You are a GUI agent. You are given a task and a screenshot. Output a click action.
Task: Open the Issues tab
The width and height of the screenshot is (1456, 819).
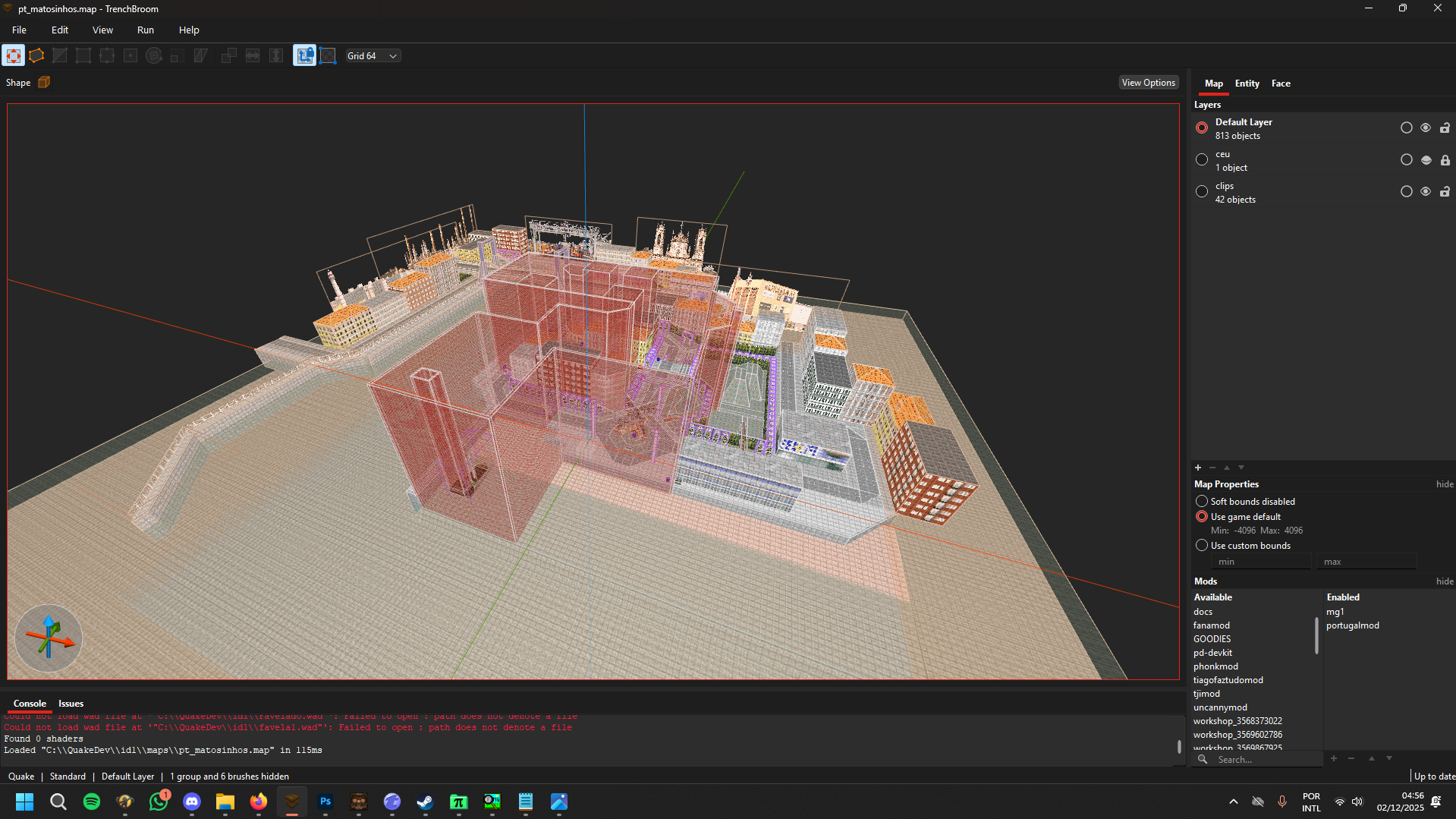(x=71, y=704)
